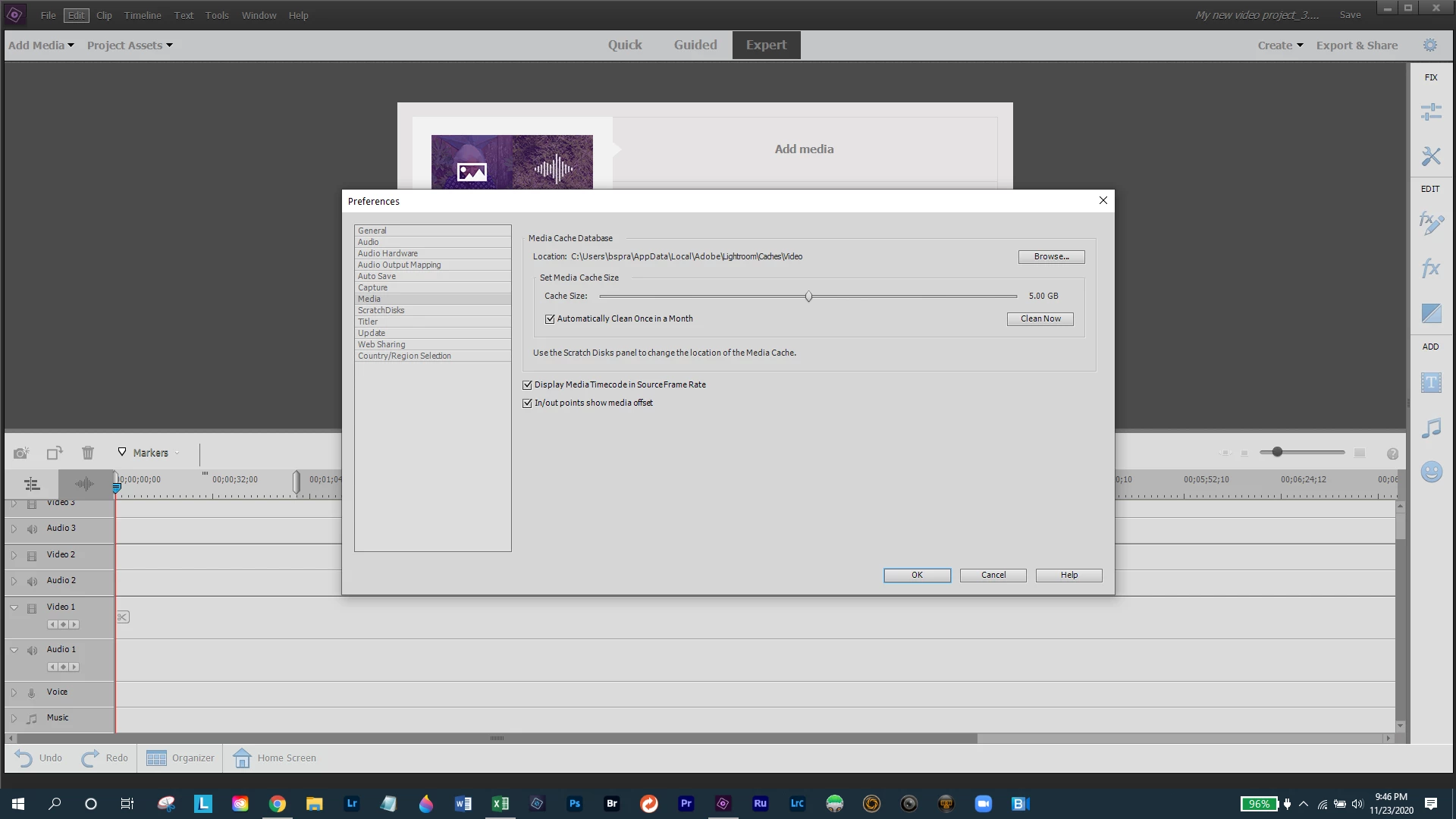
Task: Uncheck Automatically Clean Once in a Month
Action: click(x=550, y=319)
